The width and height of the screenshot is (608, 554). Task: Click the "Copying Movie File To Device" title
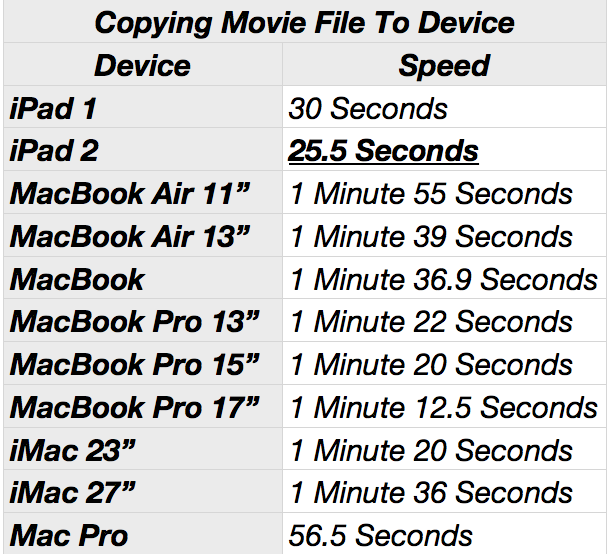(x=303, y=21)
